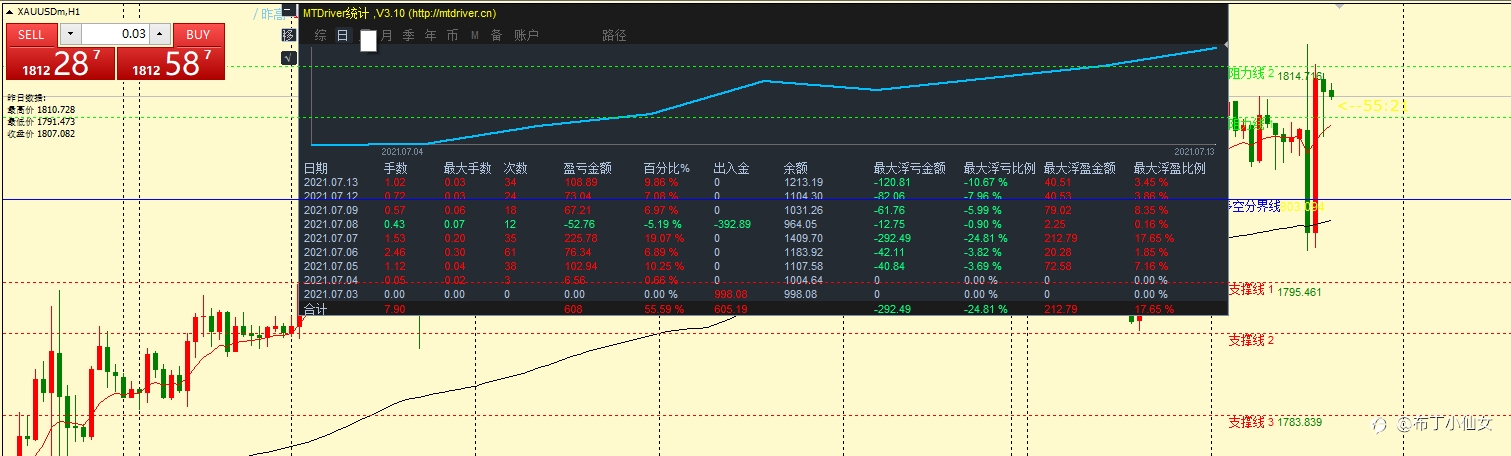The width and height of the screenshot is (1511, 456).
Task: Toggle the √ check icon beside panel
Action: [289, 57]
